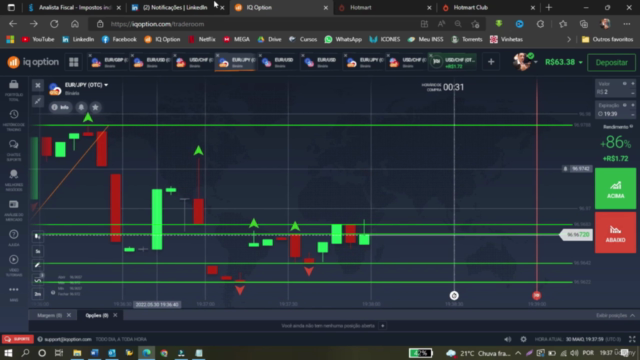Screen dimensions: 640x360
Task: Click the Depositar button
Action: (611, 62)
